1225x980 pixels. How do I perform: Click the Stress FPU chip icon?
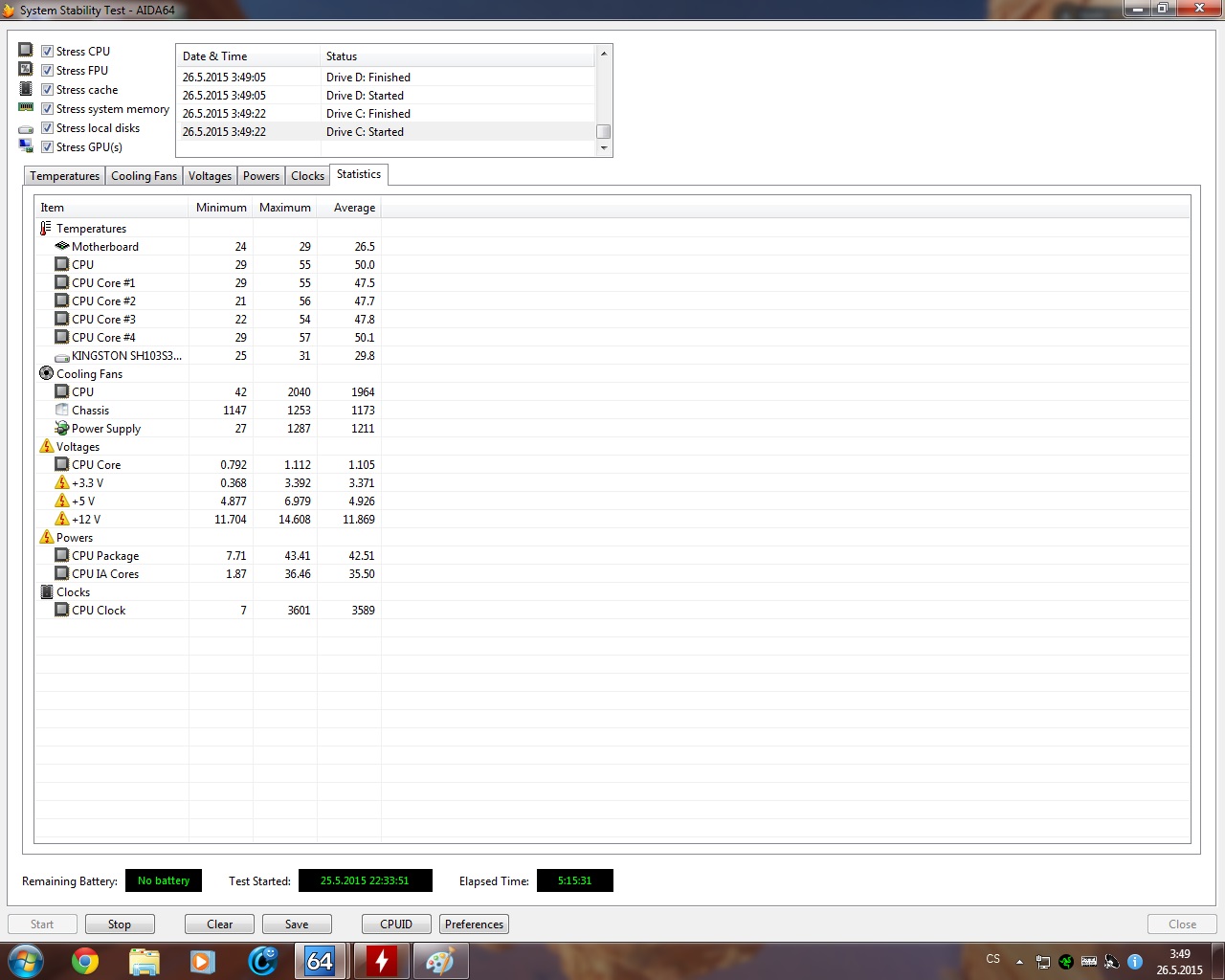click(26, 69)
